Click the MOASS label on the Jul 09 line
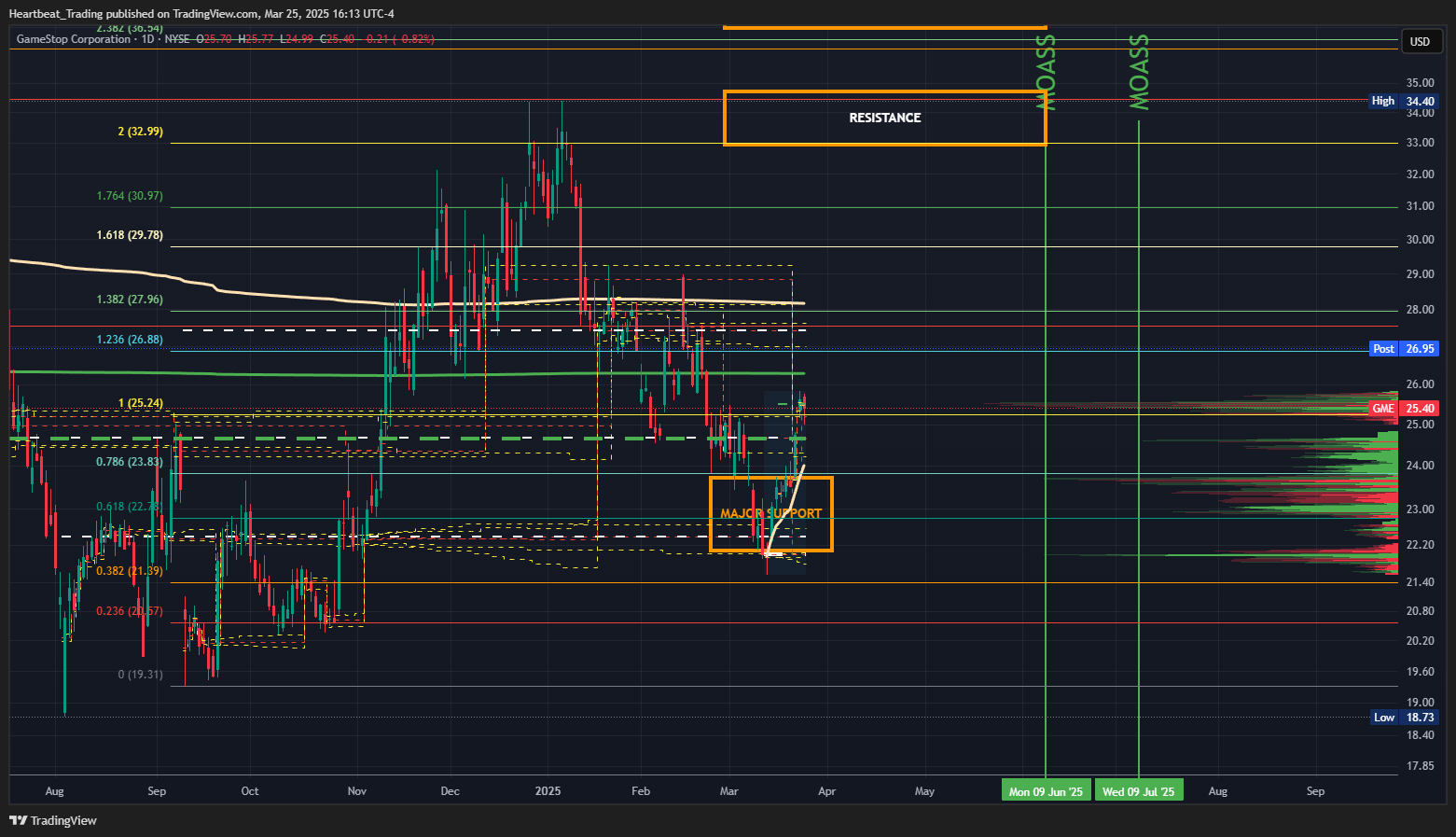 click(x=1139, y=73)
